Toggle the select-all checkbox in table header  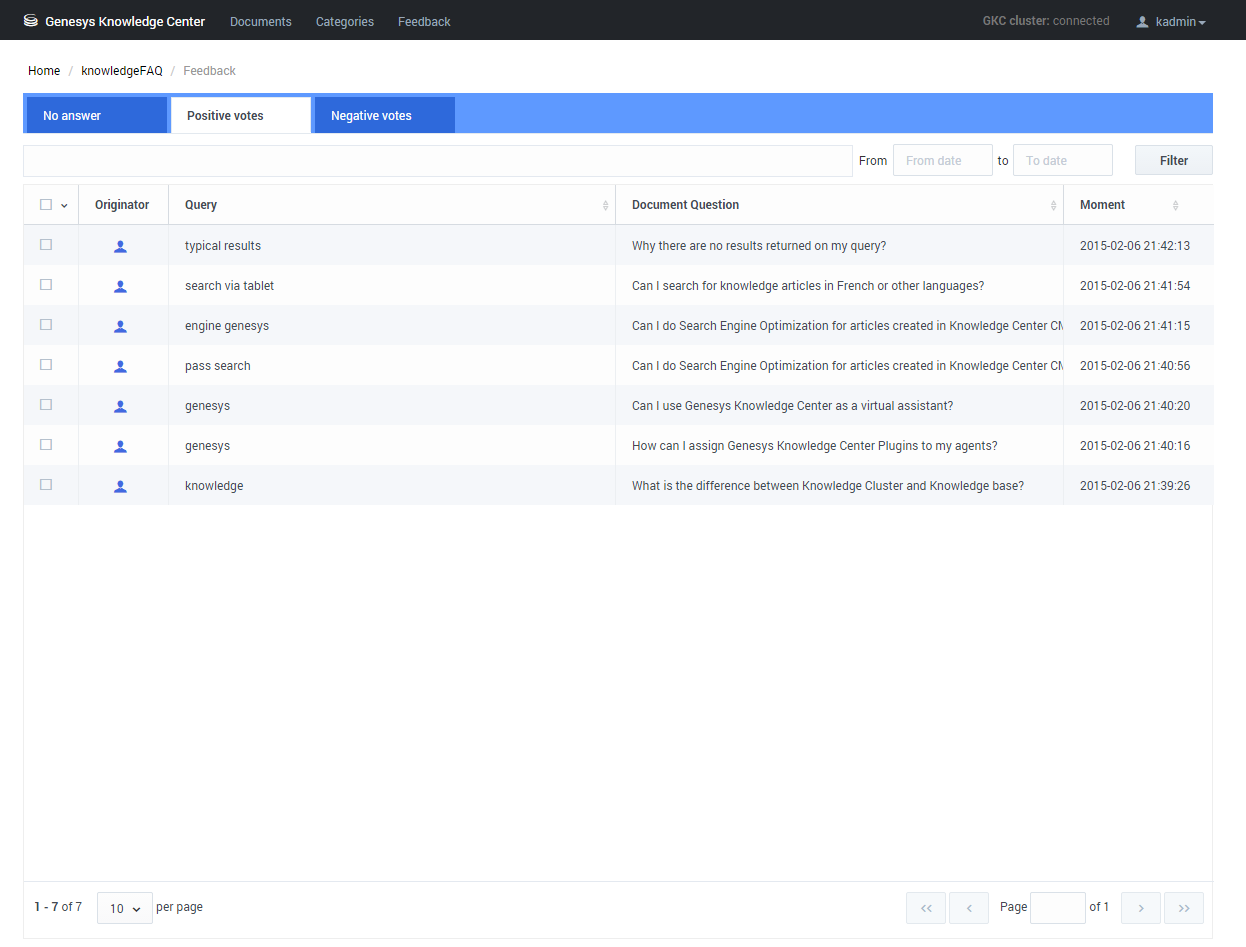tap(46, 205)
